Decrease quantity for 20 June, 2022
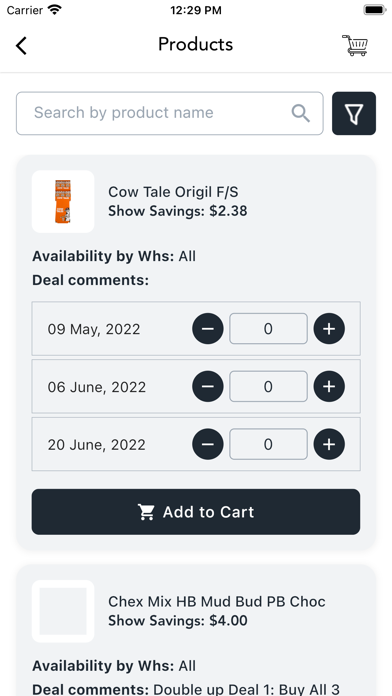 (x=208, y=444)
